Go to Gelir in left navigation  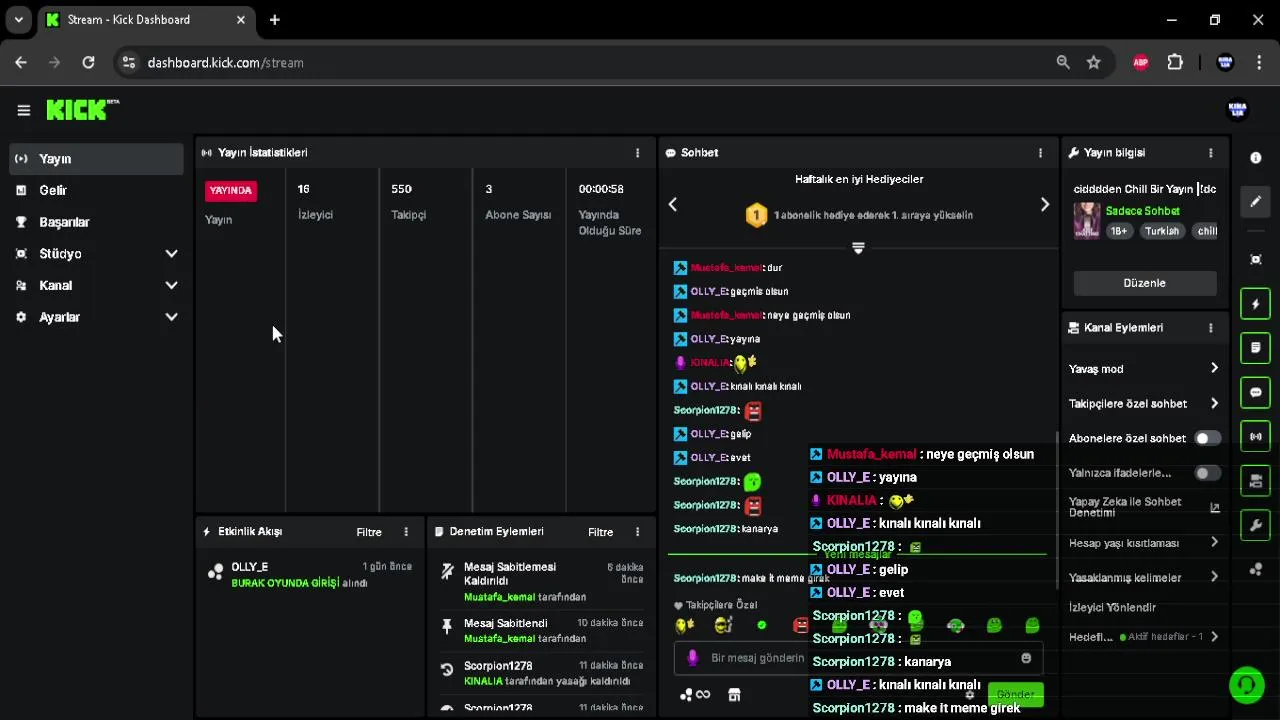tap(97, 190)
